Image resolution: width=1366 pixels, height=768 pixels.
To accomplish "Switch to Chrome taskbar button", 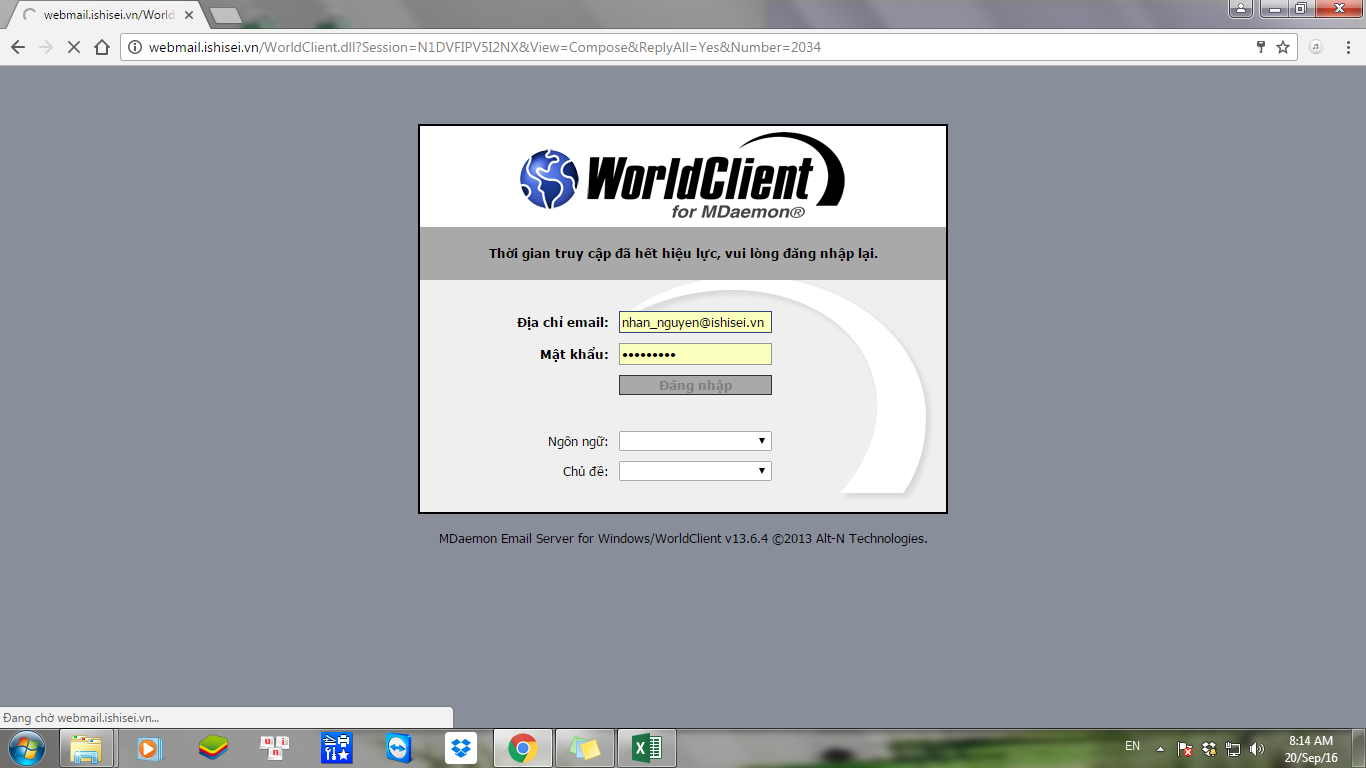I will coord(523,748).
